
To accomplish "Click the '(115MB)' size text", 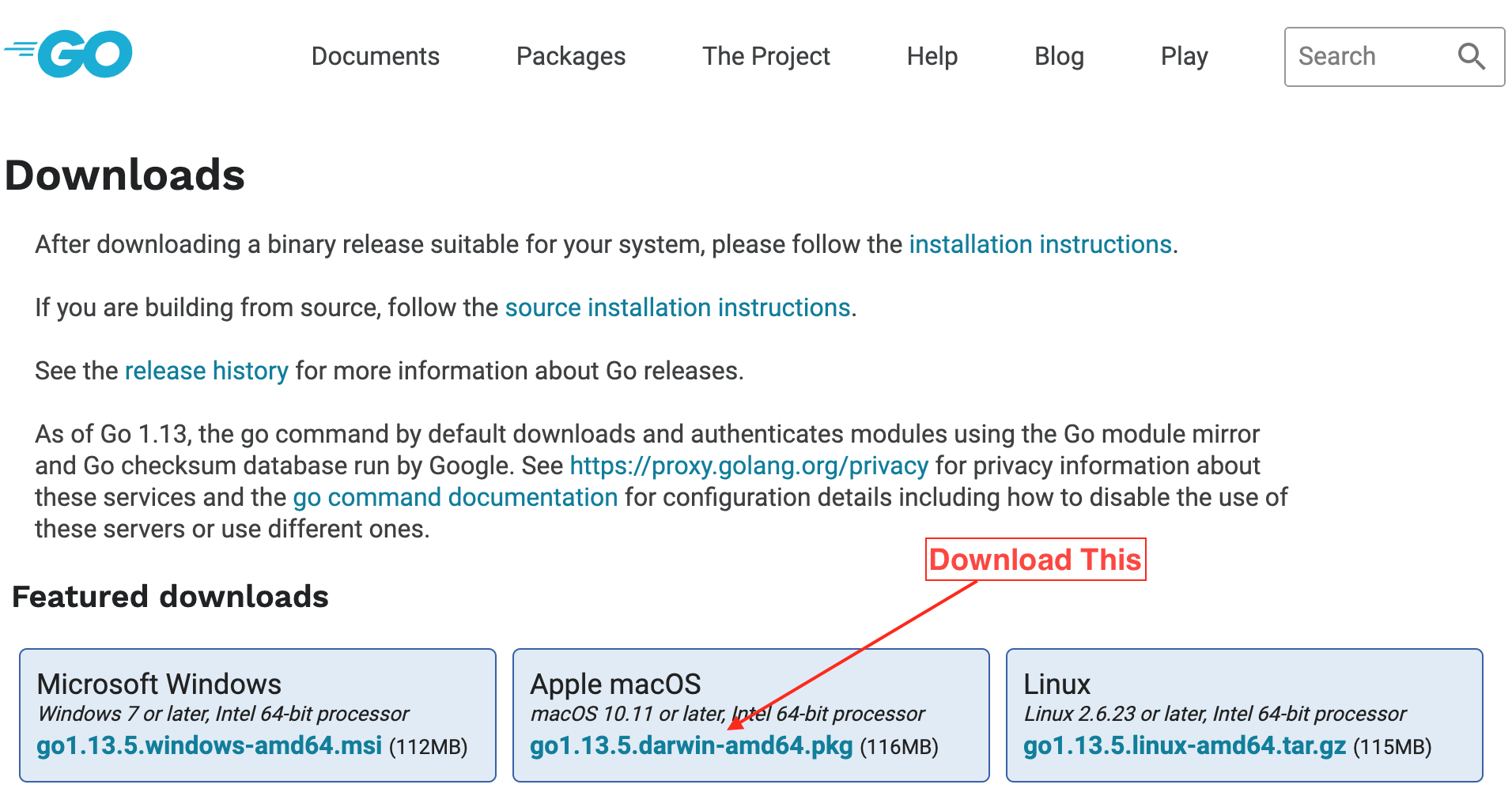I will (x=1392, y=747).
